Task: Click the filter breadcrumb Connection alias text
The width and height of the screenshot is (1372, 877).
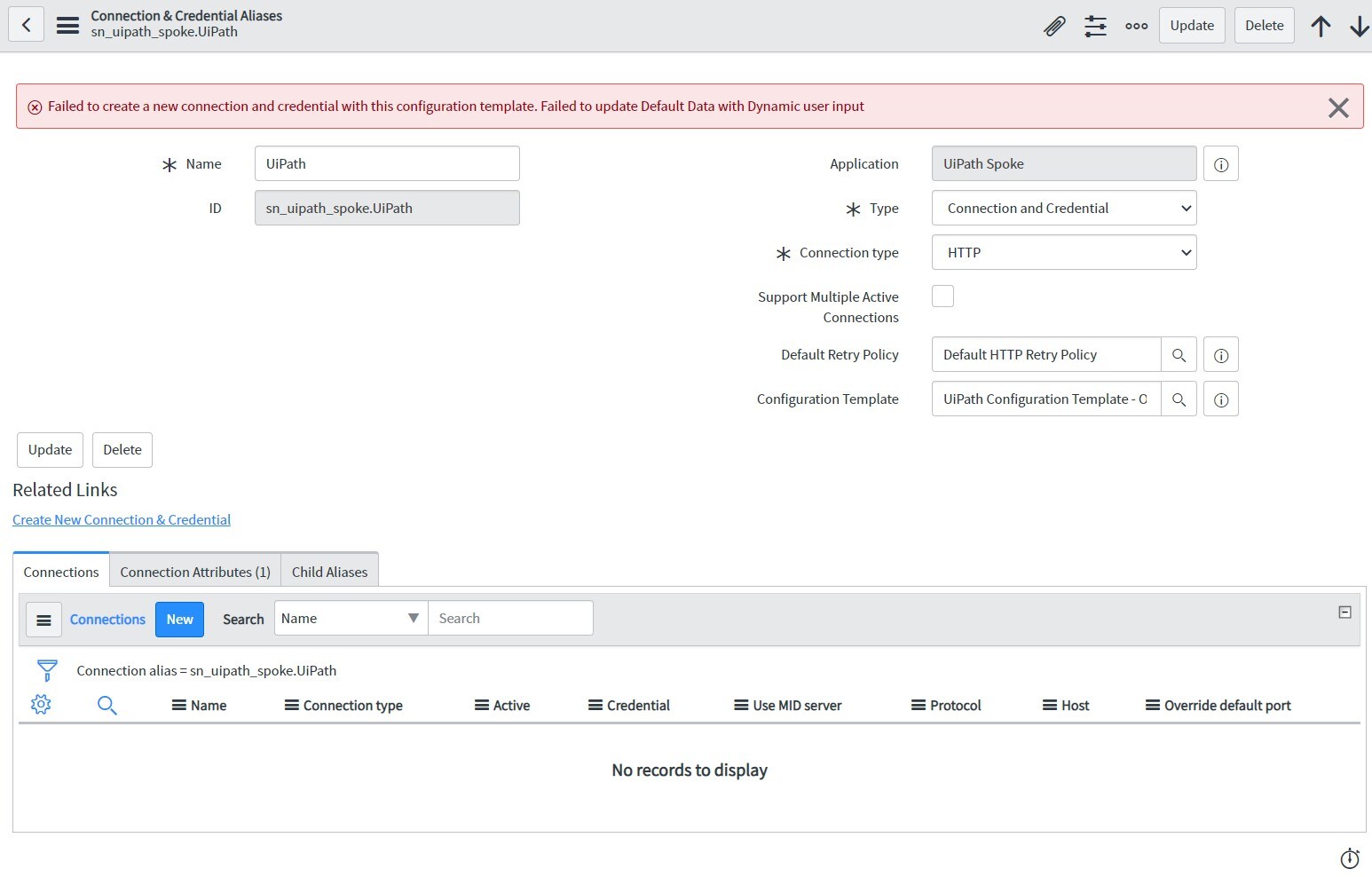Action: click(x=207, y=671)
